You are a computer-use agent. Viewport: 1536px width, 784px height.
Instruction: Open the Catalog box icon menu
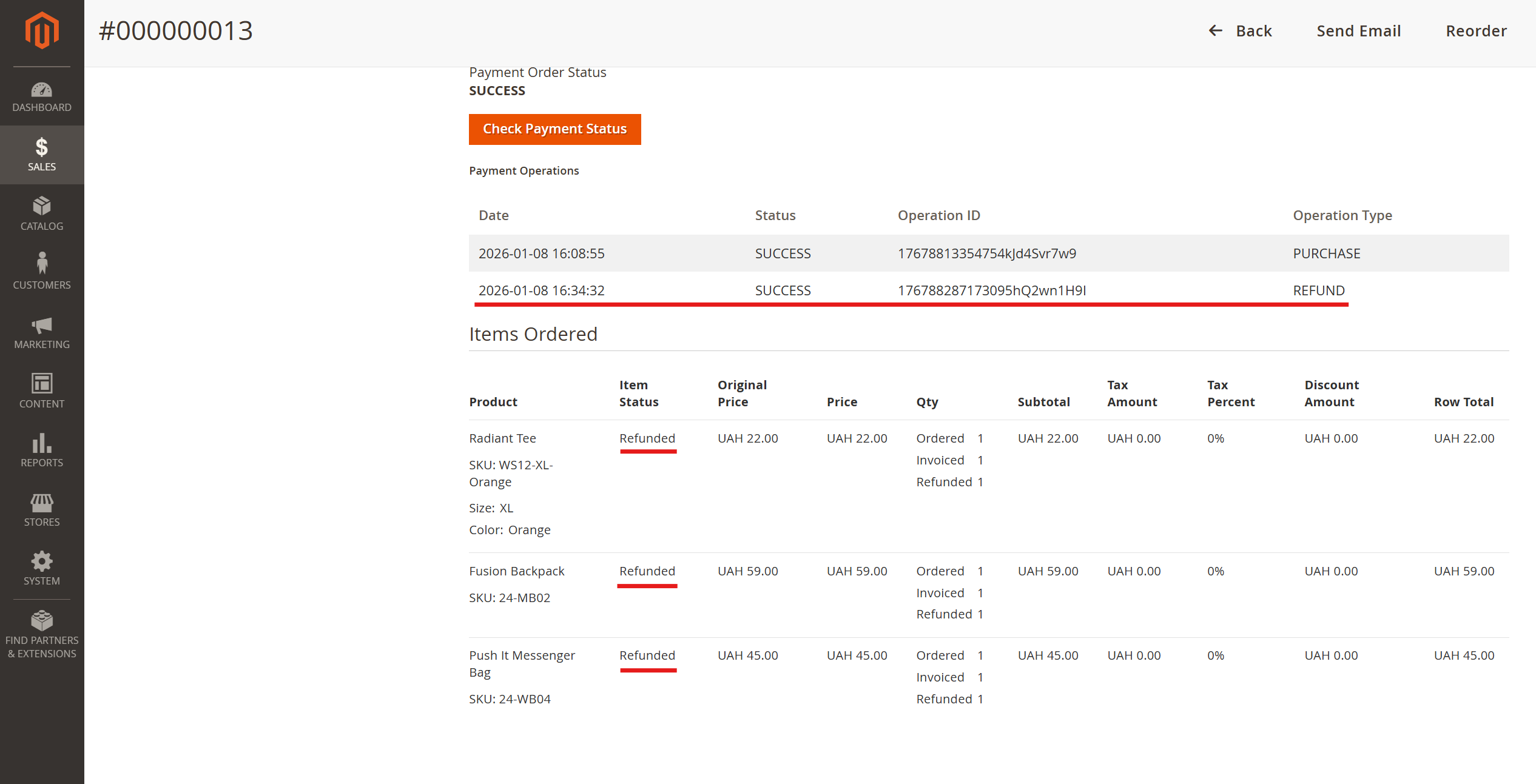42,206
